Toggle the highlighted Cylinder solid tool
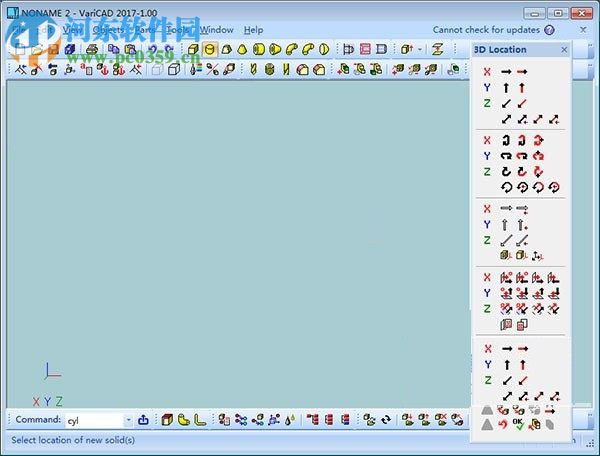This screenshot has width=600, height=456. pos(209,49)
